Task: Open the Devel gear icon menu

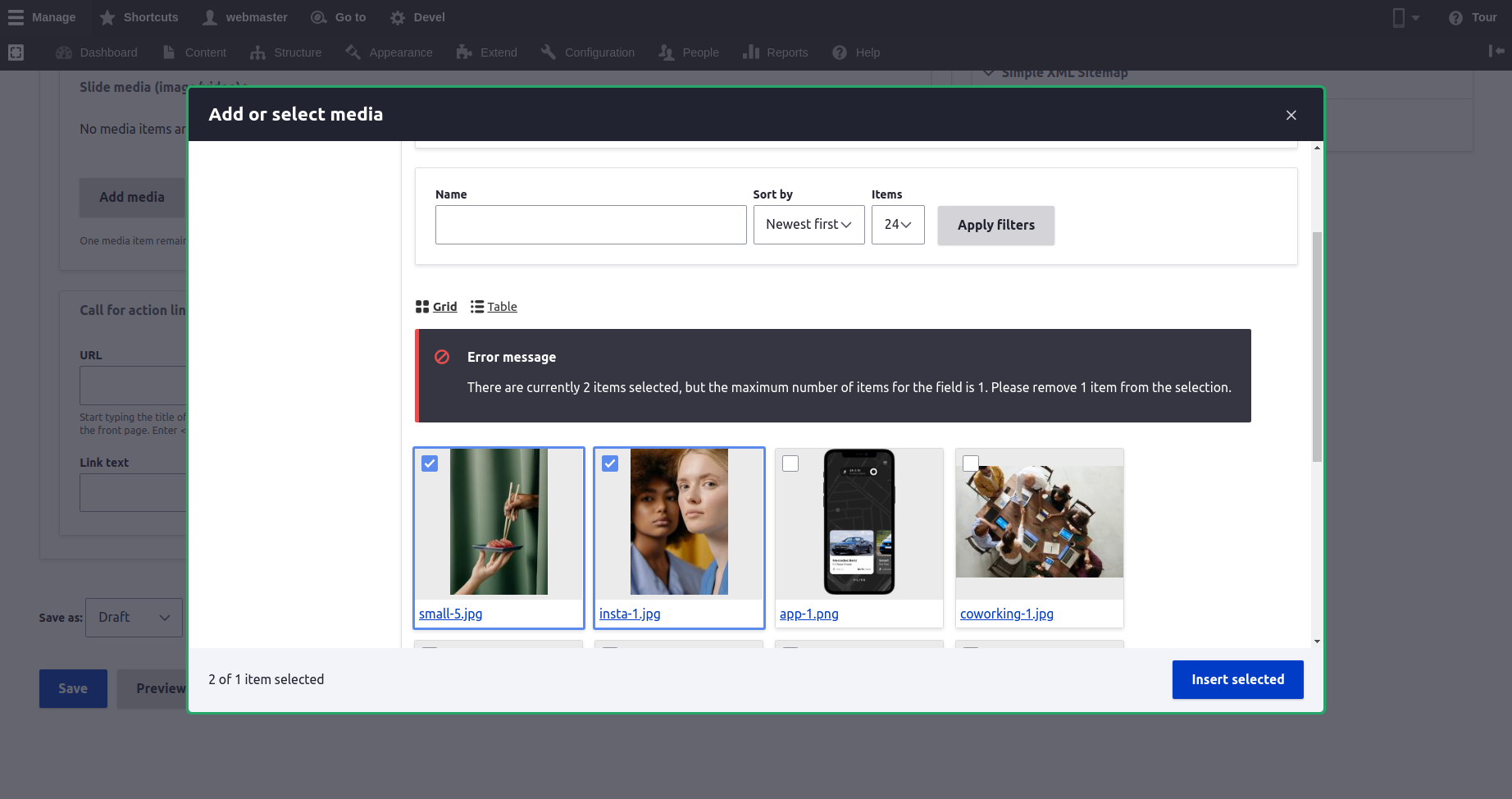Action: coord(398,17)
